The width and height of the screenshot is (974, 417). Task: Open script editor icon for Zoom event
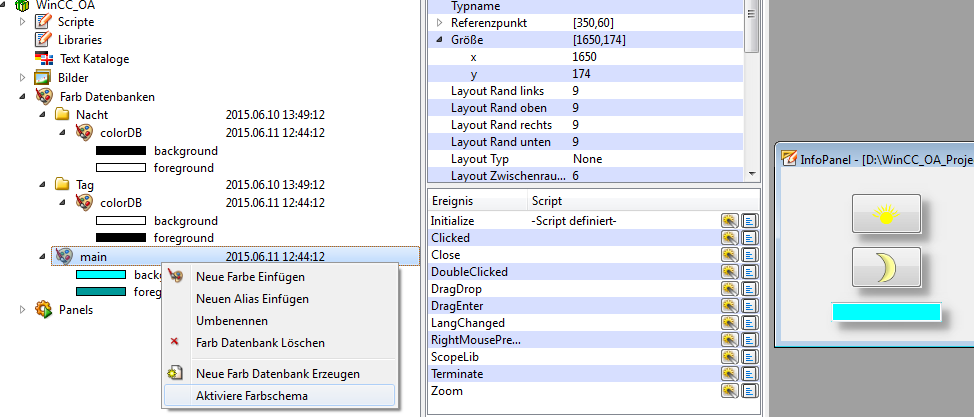coord(750,391)
